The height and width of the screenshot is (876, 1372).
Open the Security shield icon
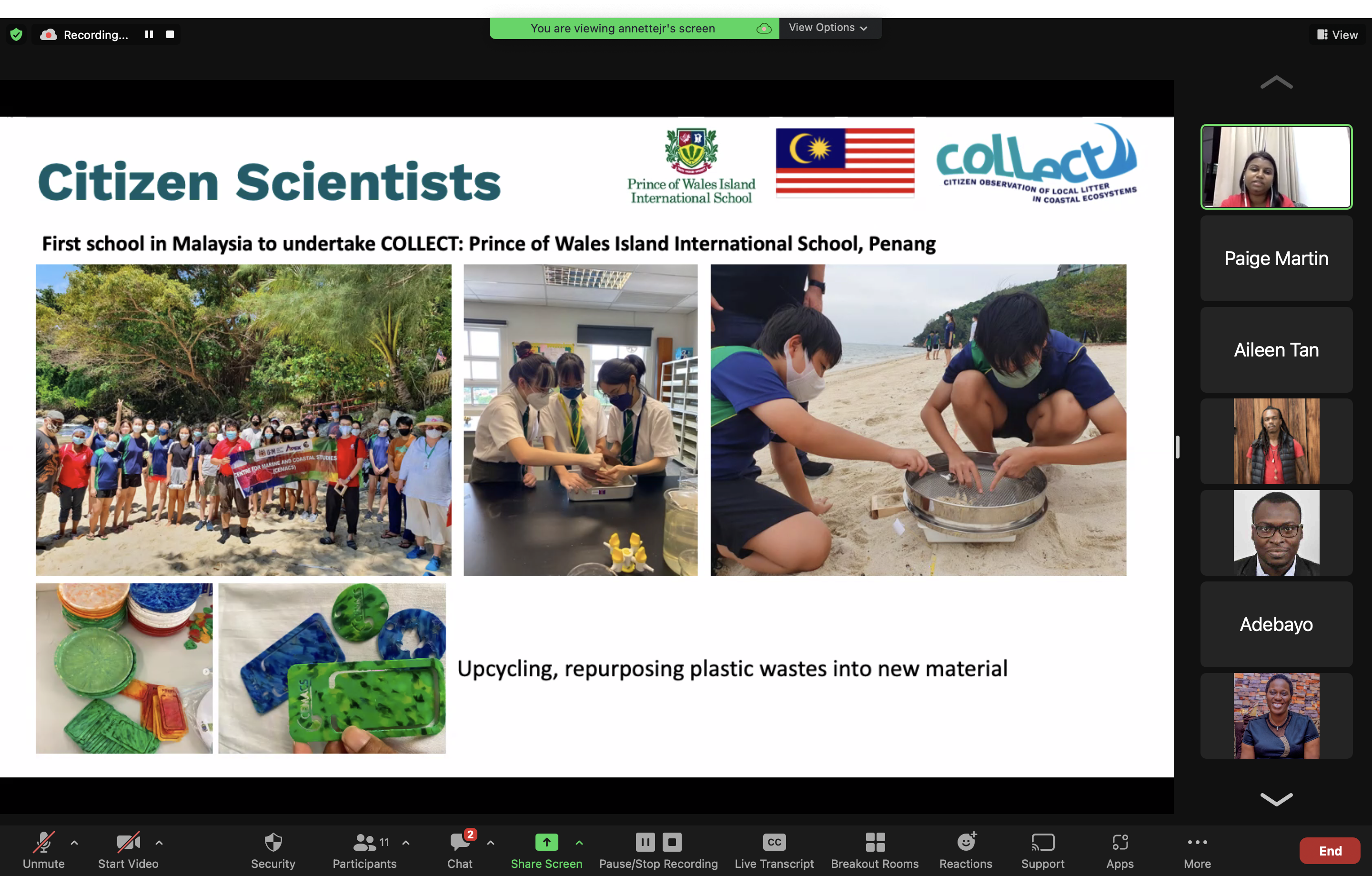click(x=273, y=842)
